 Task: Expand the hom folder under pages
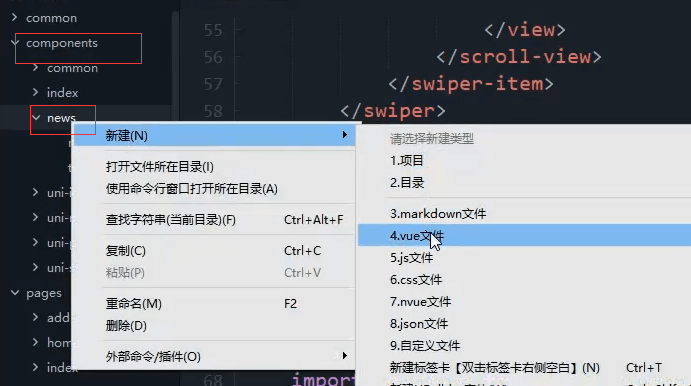point(35,342)
